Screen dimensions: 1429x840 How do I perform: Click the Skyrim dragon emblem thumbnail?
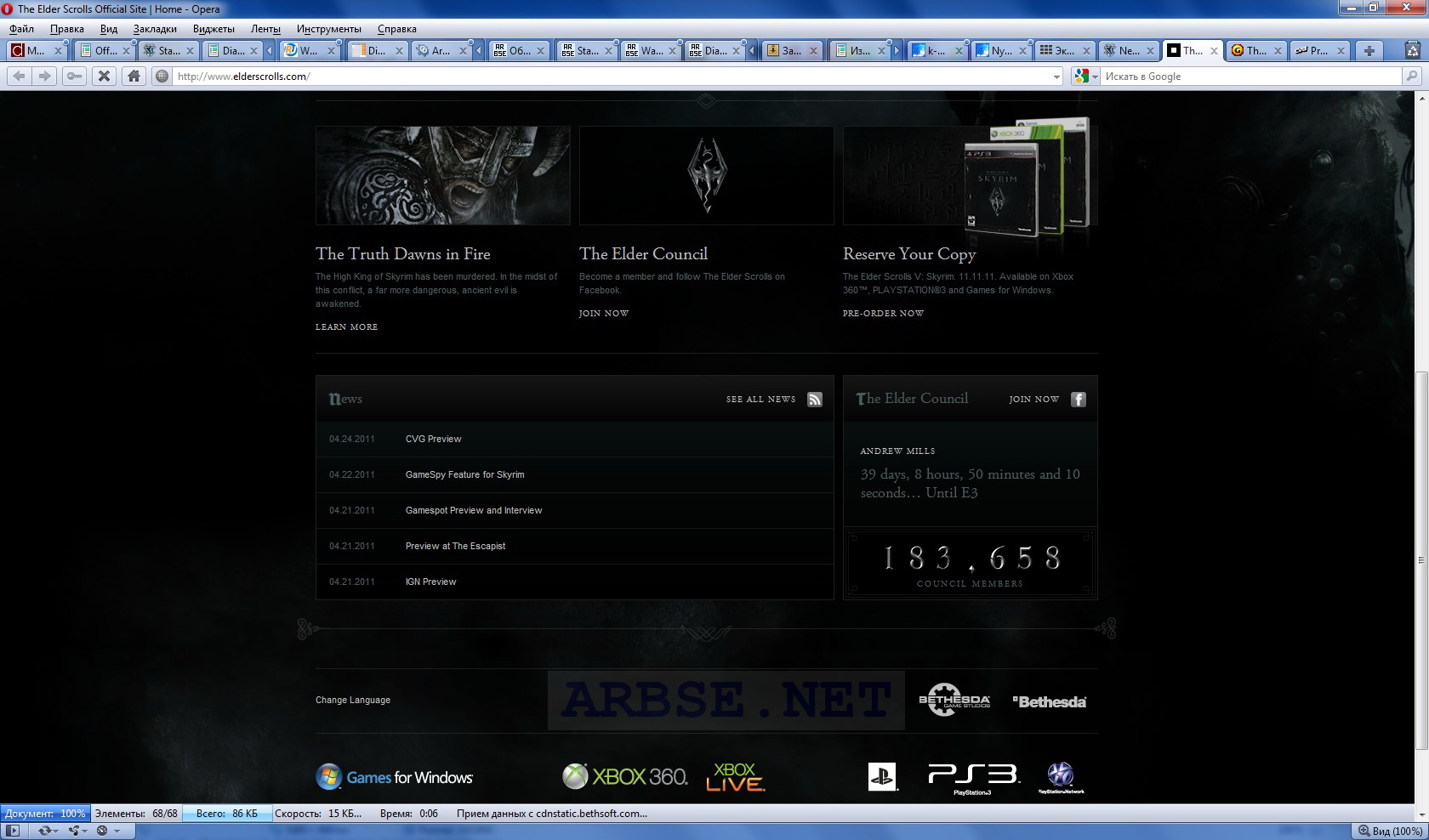(x=706, y=175)
